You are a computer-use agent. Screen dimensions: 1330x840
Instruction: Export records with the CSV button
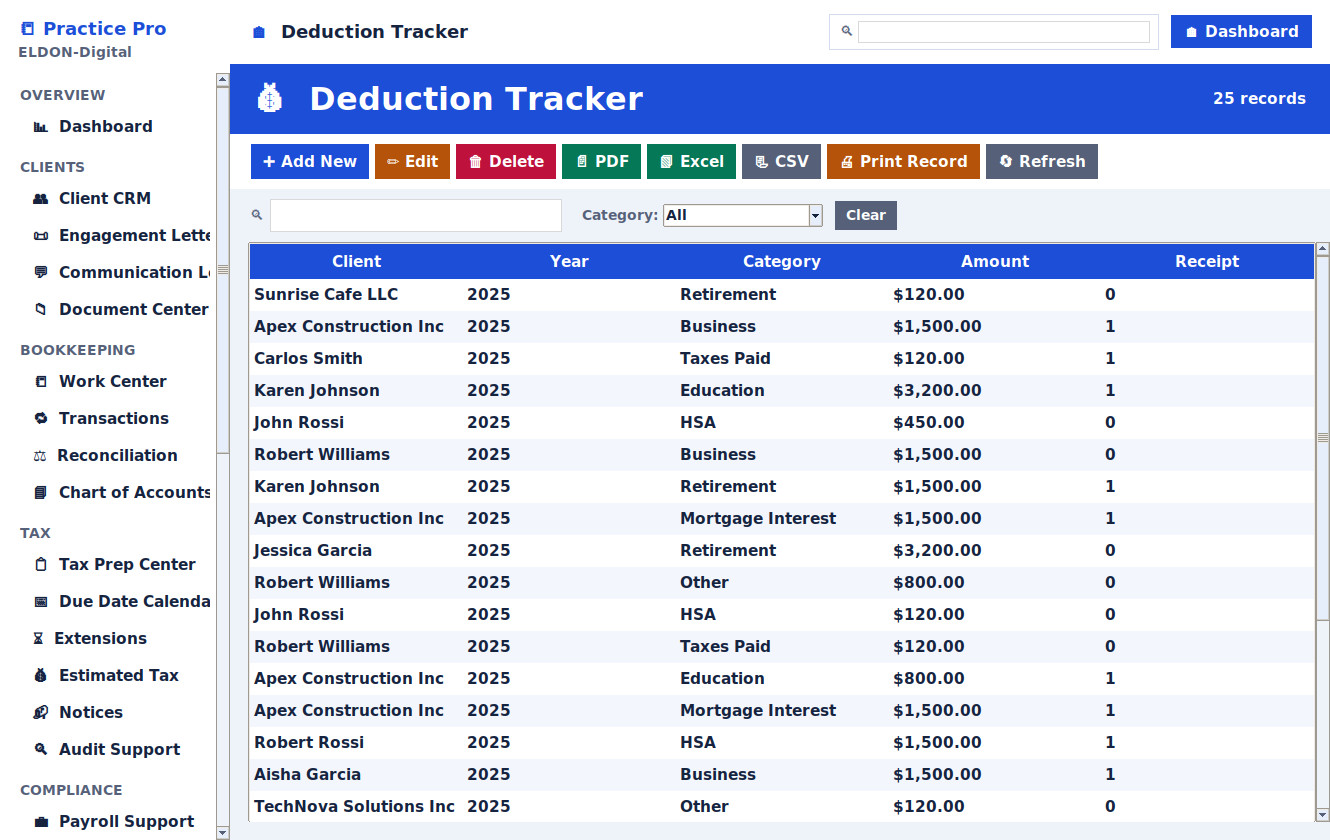781,162
